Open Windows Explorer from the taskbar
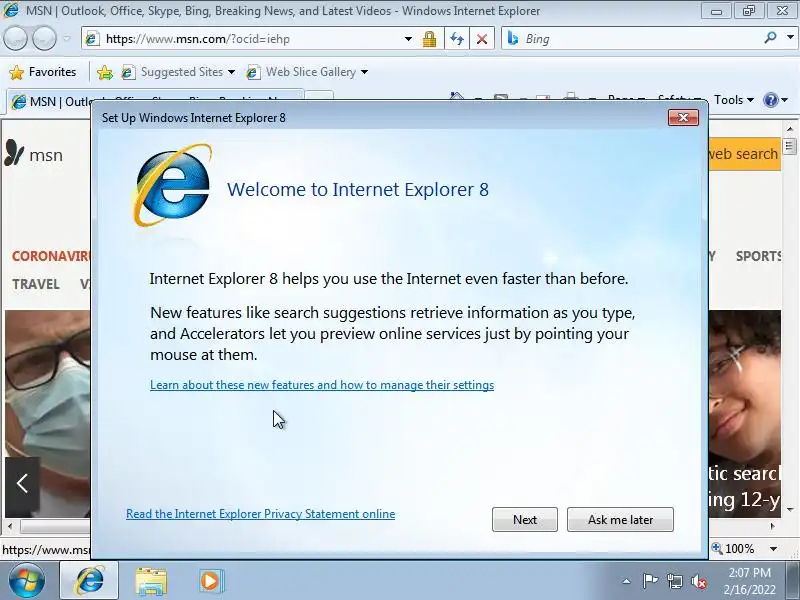Viewport: 800px width, 600px height. coord(151,581)
